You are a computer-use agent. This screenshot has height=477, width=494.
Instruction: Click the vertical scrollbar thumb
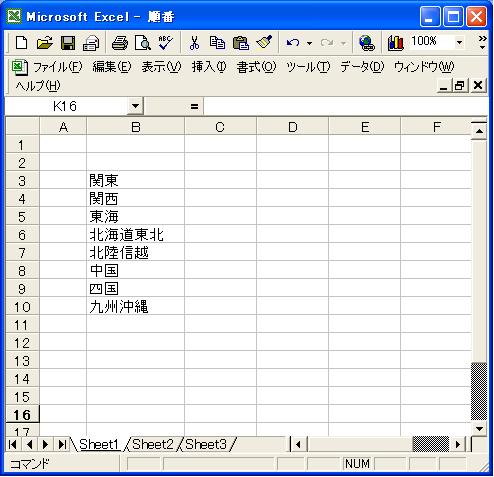pos(479,391)
